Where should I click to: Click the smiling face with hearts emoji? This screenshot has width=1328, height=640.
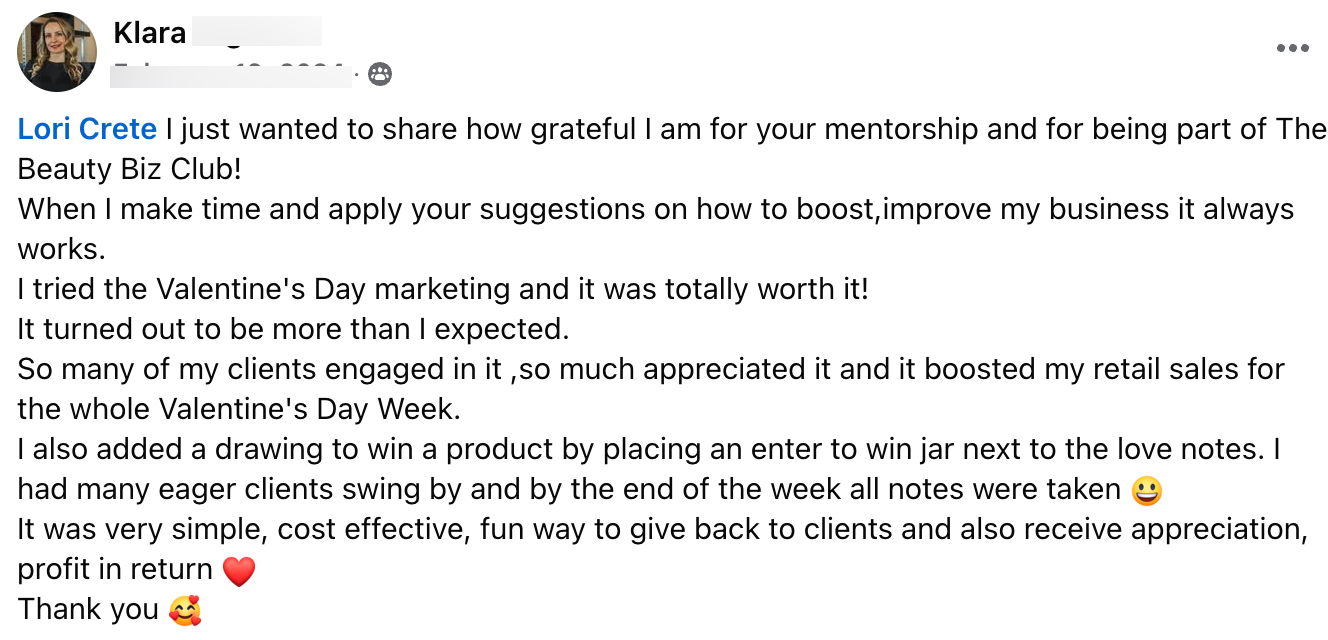[x=185, y=610]
